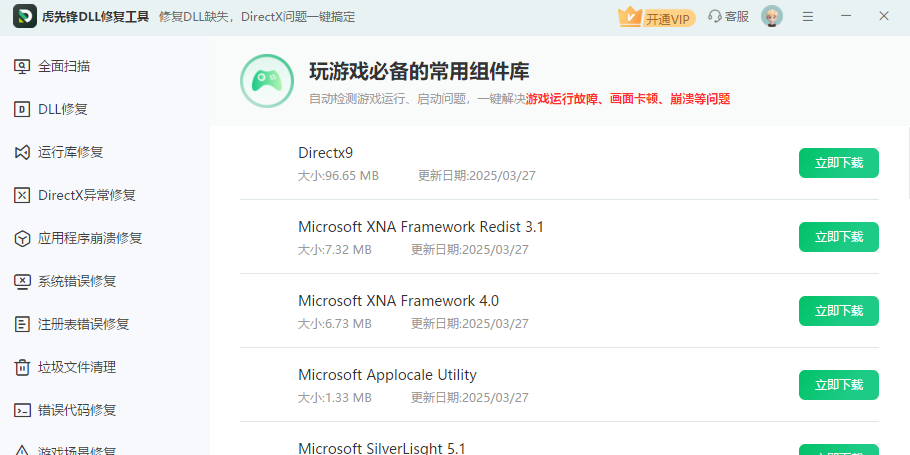The height and width of the screenshot is (455, 910).
Task: Click the error code repair terminal icon
Action: coord(21,411)
